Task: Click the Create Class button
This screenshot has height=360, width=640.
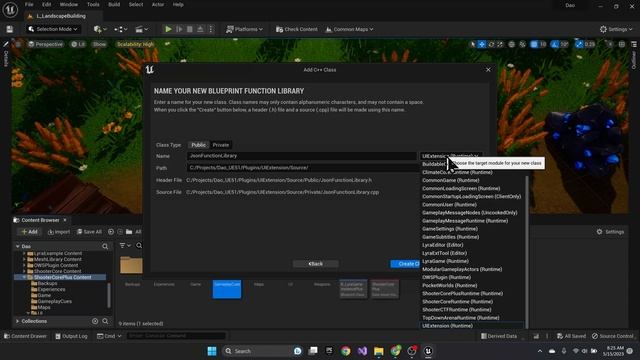Action: [x=405, y=264]
